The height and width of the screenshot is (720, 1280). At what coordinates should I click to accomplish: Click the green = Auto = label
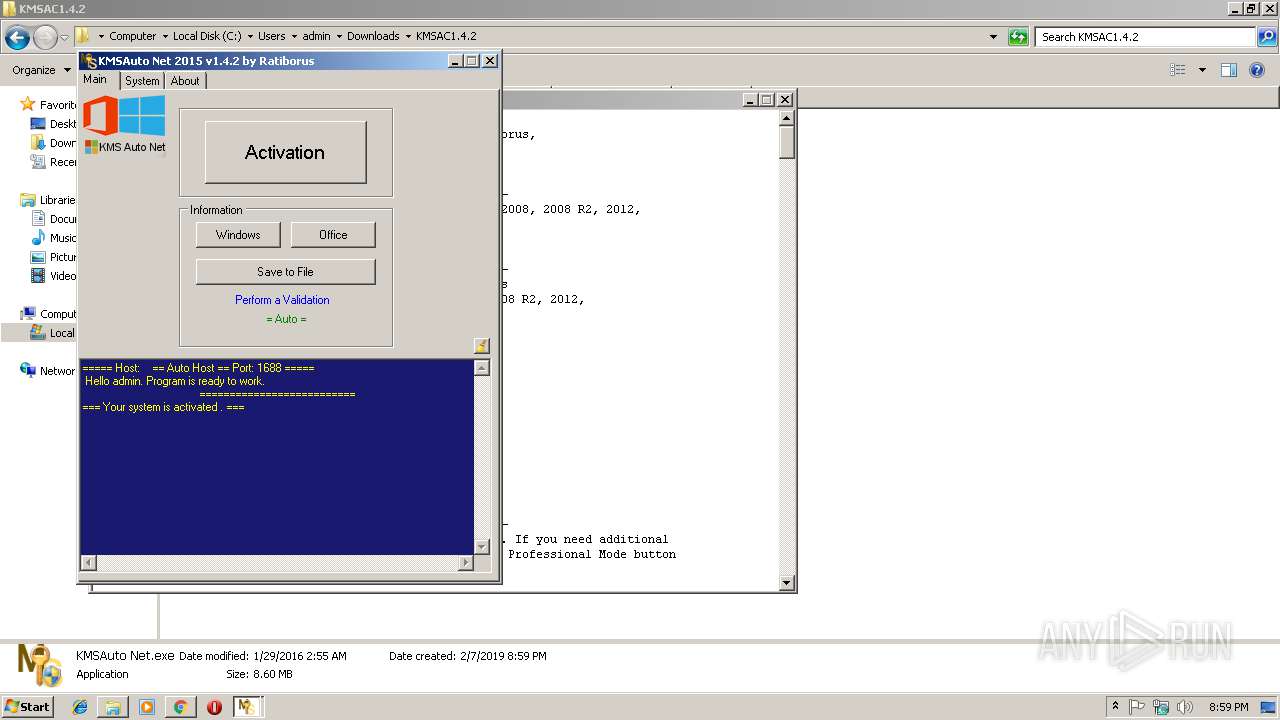coord(286,319)
